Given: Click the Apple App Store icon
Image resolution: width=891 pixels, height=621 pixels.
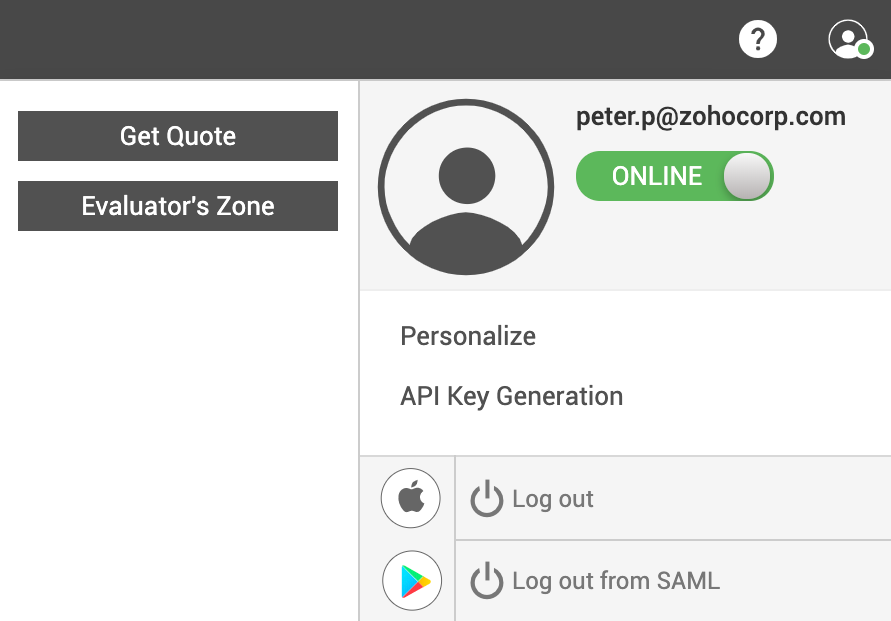Looking at the screenshot, I should click(x=411, y=498).
